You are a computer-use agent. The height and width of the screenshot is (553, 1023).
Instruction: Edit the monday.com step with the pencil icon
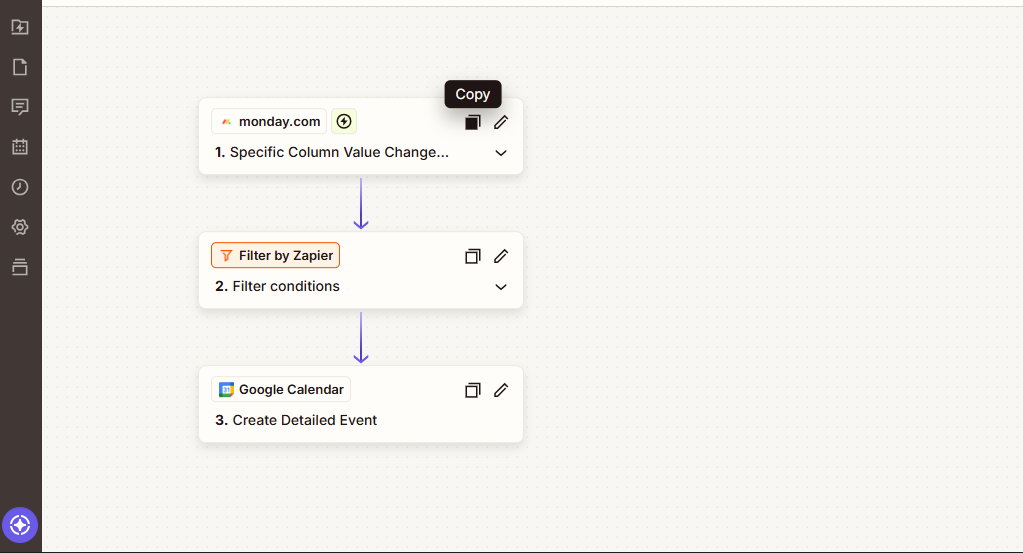501,122
